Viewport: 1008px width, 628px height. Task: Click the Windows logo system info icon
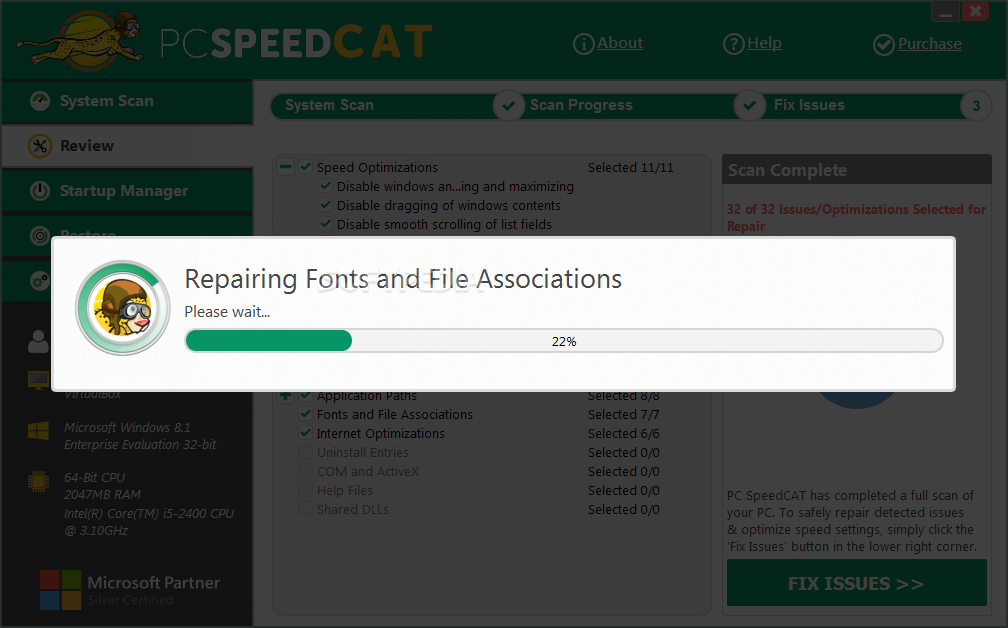tap(39, 431)
